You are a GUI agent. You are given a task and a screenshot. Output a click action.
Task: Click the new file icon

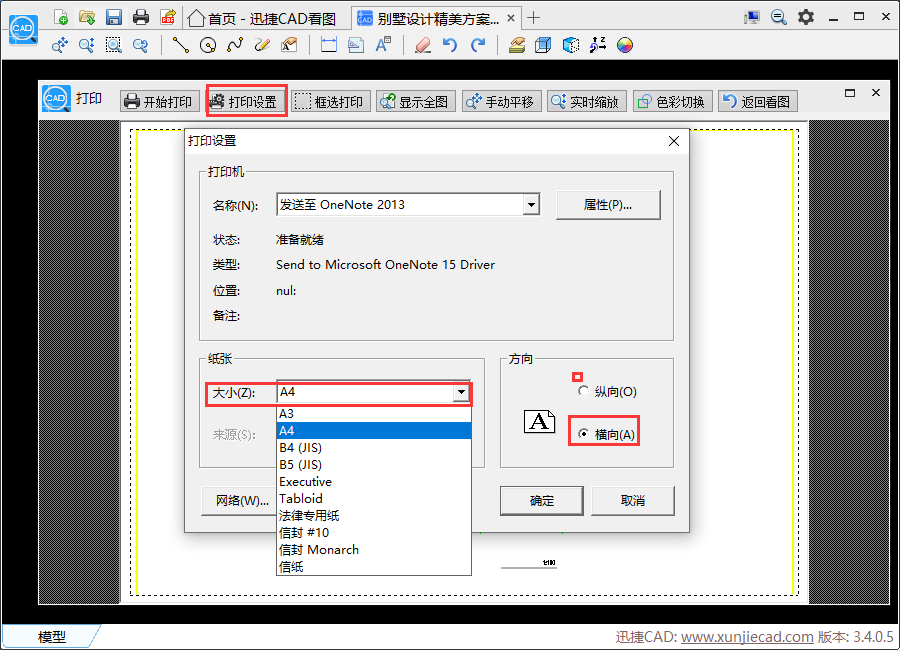(x=60, y=17)
